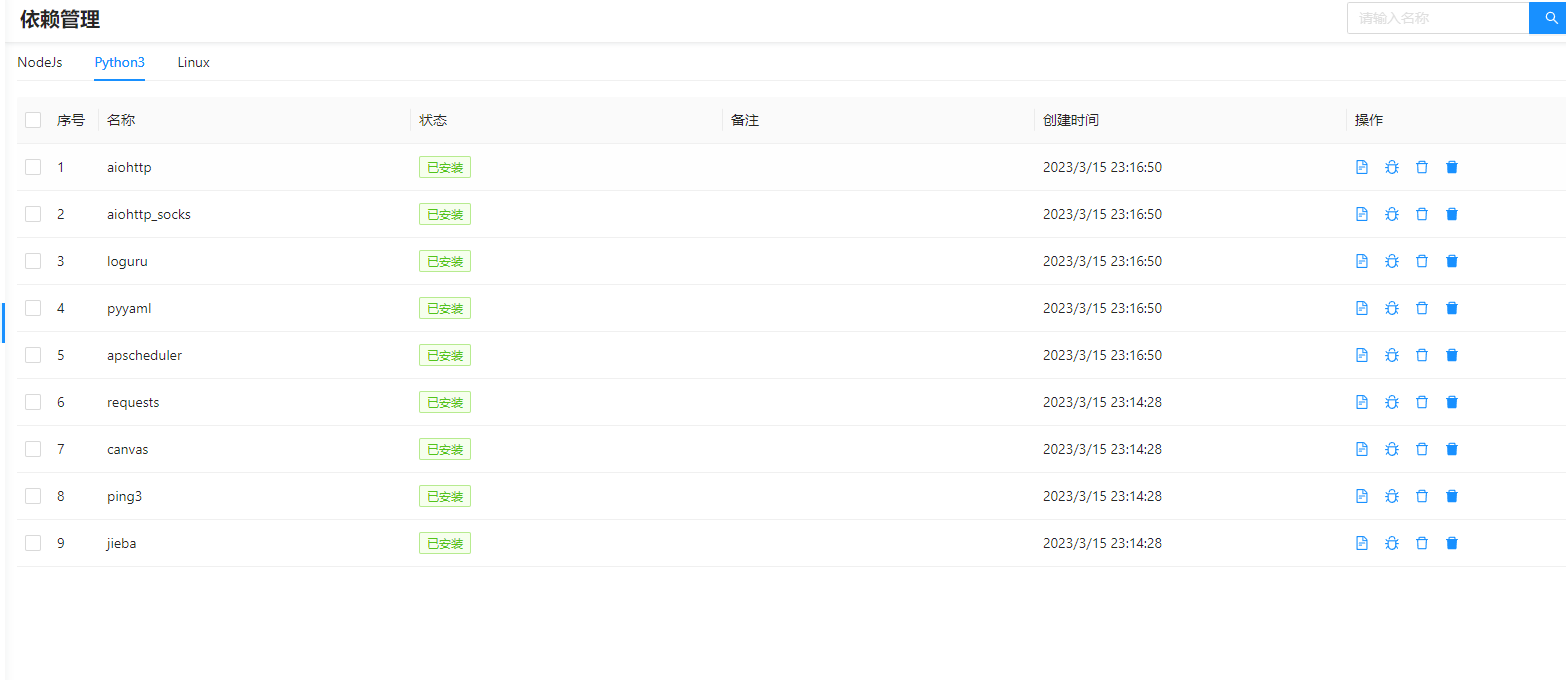Toggle the select-all checkbox in table header
This screenshot has width=1566, height=680.
(33, 119)
